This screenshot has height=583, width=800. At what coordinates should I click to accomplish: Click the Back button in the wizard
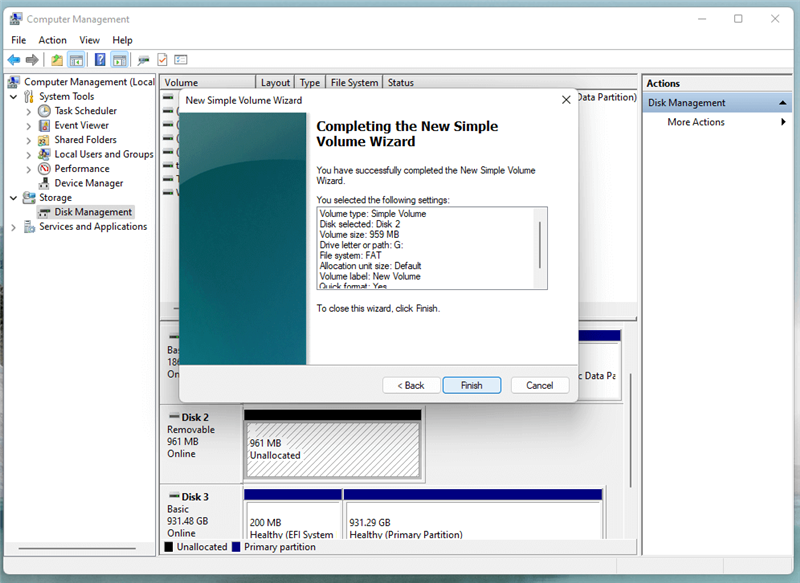(x=410, y=385)
